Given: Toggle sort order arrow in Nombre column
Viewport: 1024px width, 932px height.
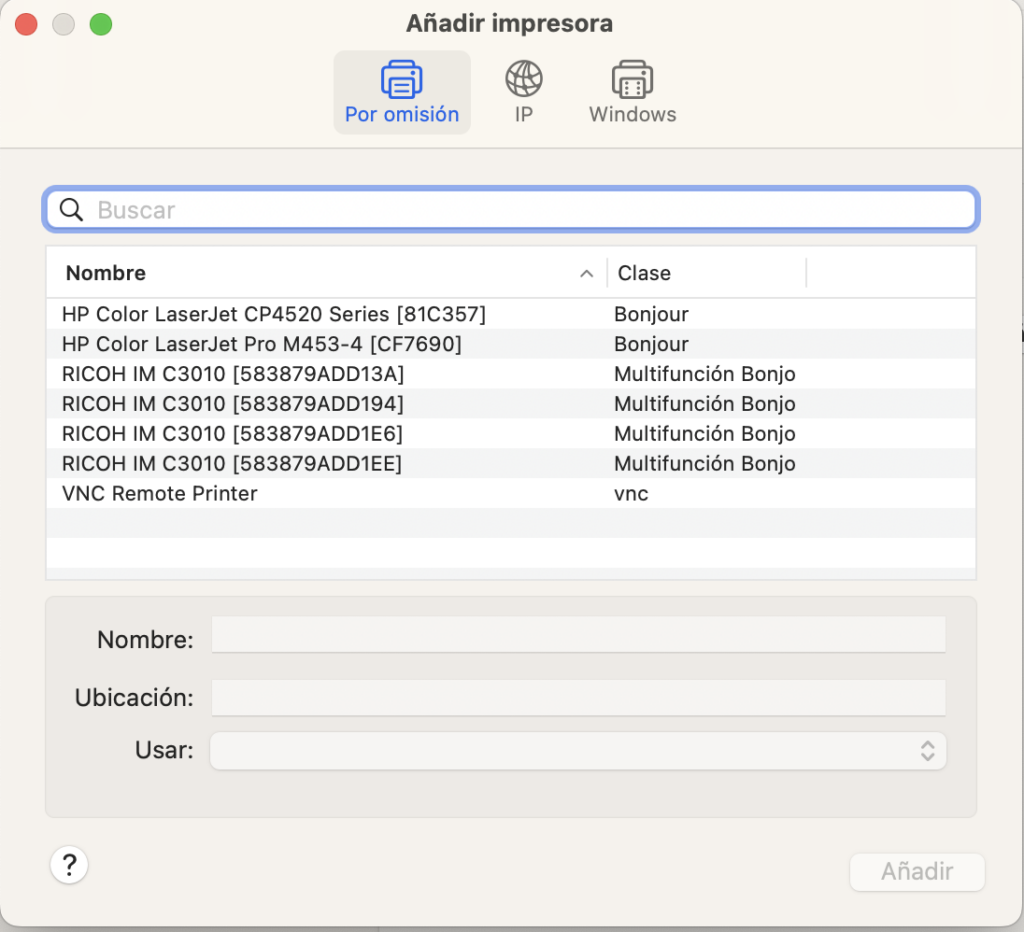Looking at the screenshot, I should 586,273.
